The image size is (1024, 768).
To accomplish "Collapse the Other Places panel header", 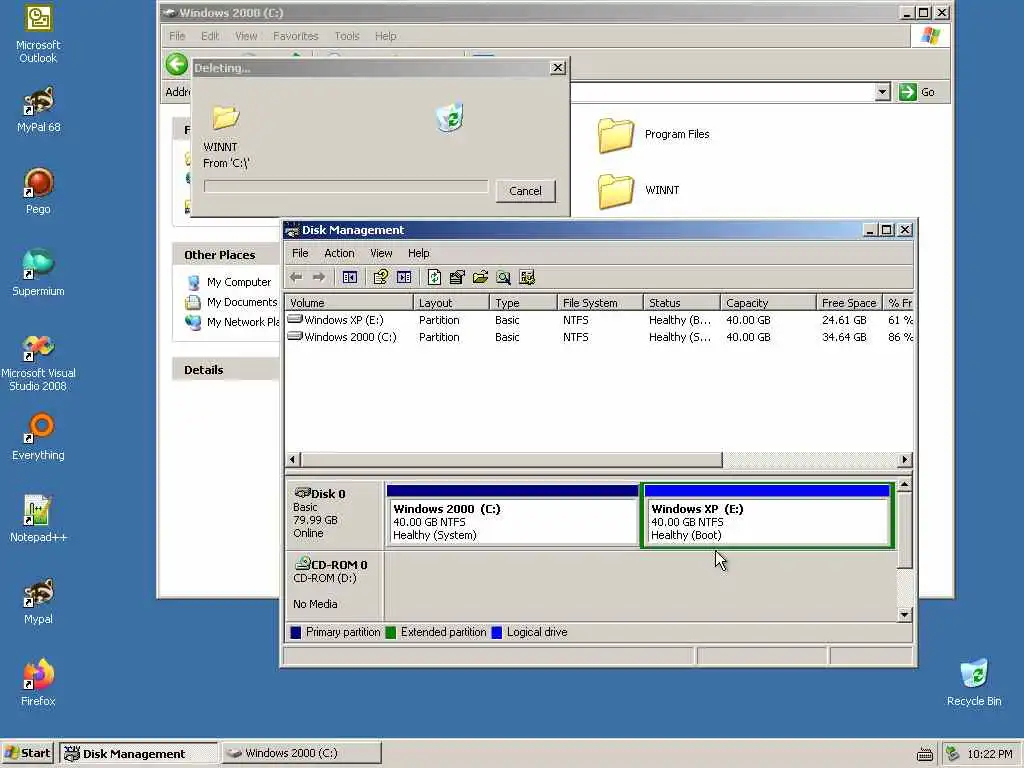I will pos(226,255).
